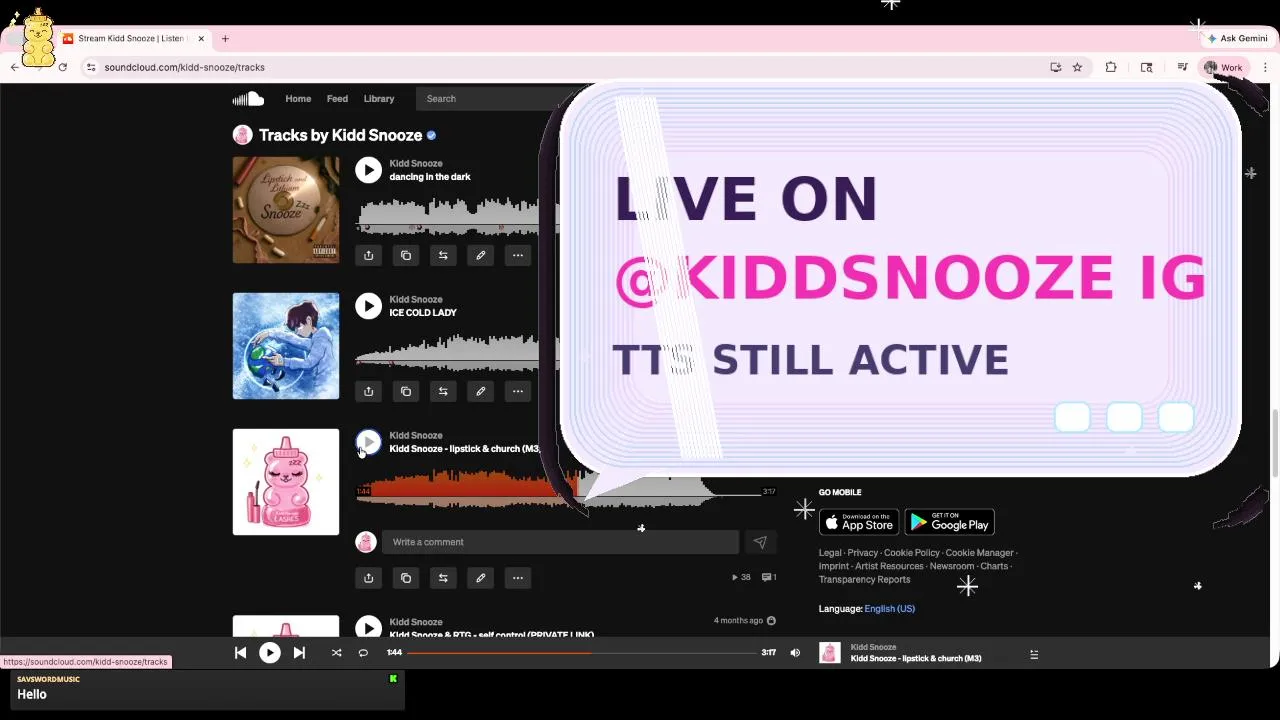The height and width of the screenshot is (720, 1280).
Task: Repost the dancing in the dark track
Action: (x=443, y=255)
